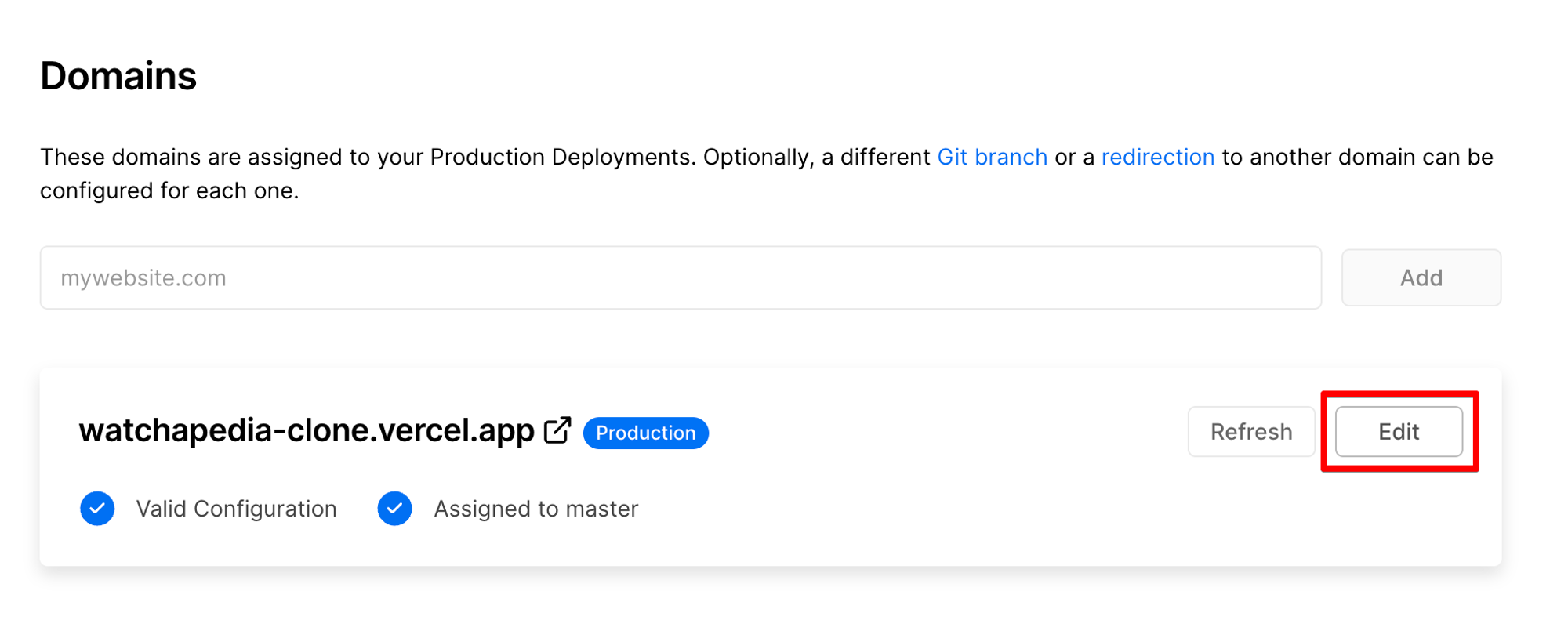Click the words 'a different' before Git branch
The image size is (1568, 620).
(x=876, y=157)
